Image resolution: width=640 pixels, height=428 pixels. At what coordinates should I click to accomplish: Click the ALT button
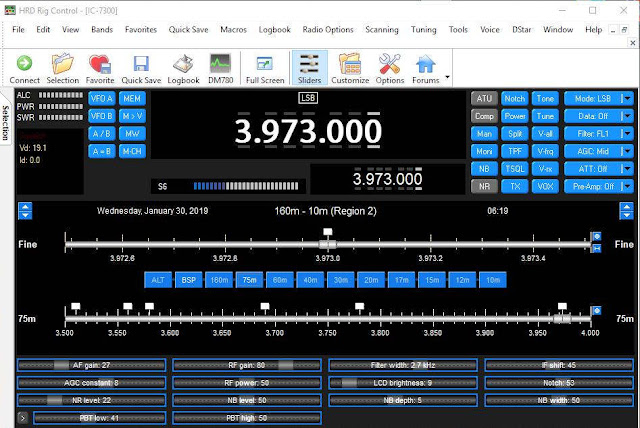(x=158, y=280)
